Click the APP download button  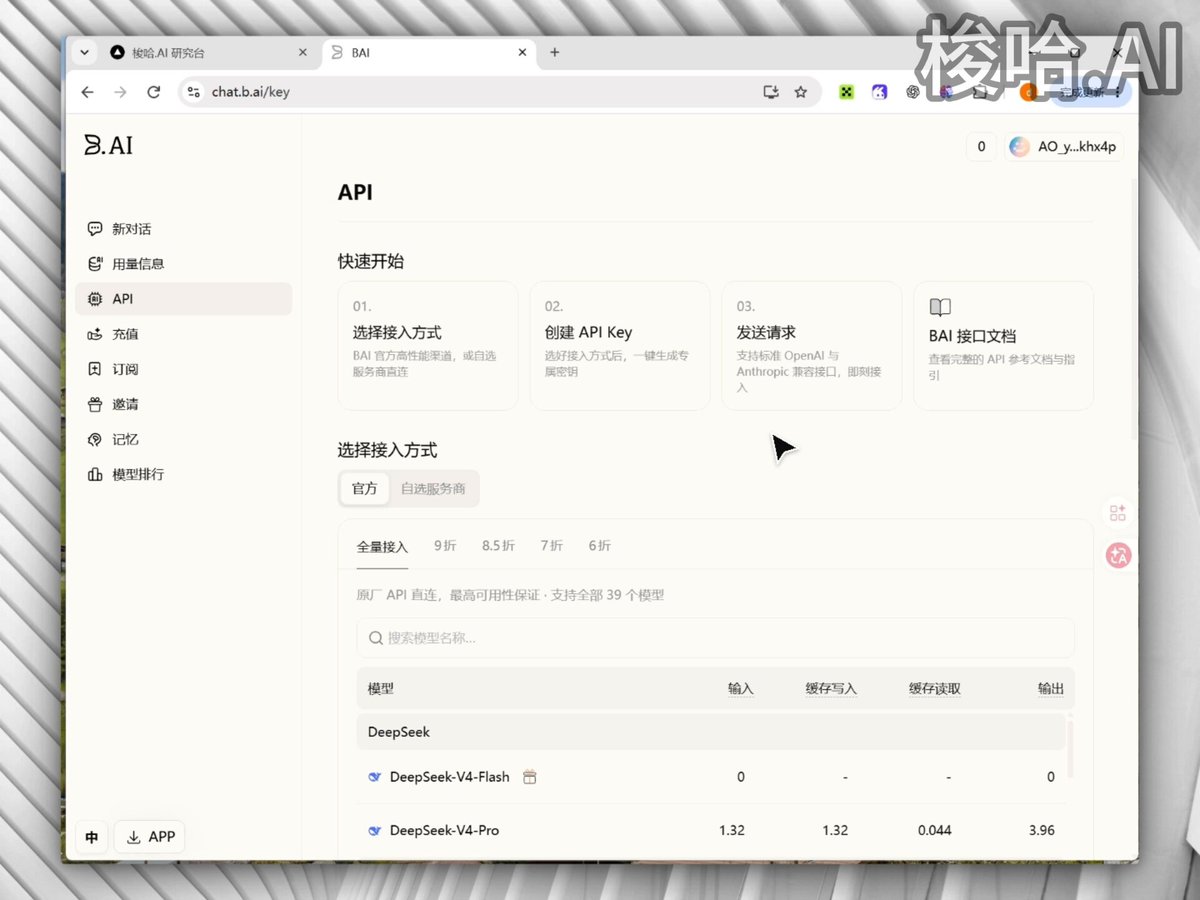(x=150, y=837)
